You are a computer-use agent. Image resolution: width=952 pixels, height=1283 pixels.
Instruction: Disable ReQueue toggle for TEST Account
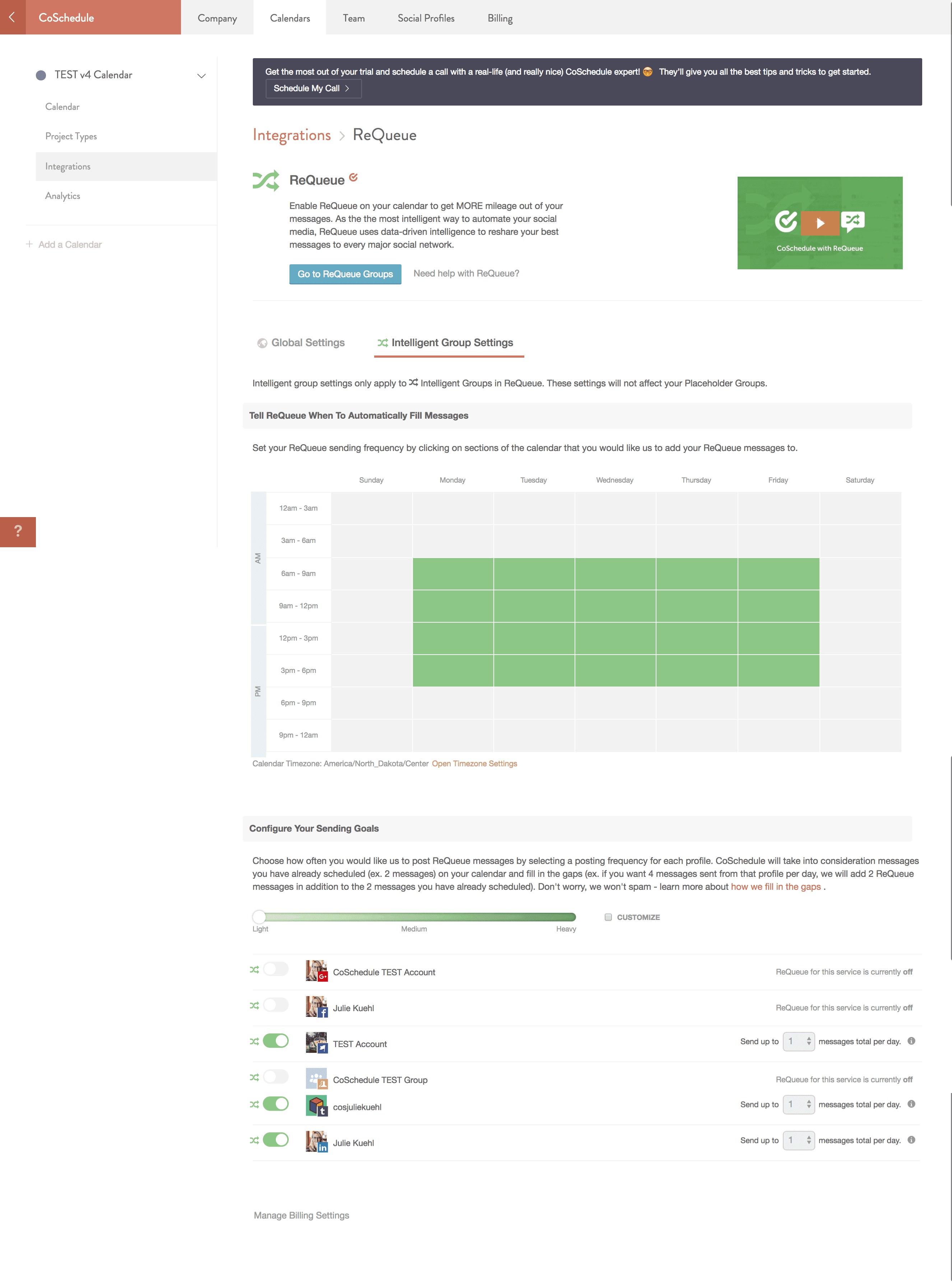[x=275, y=1041]
